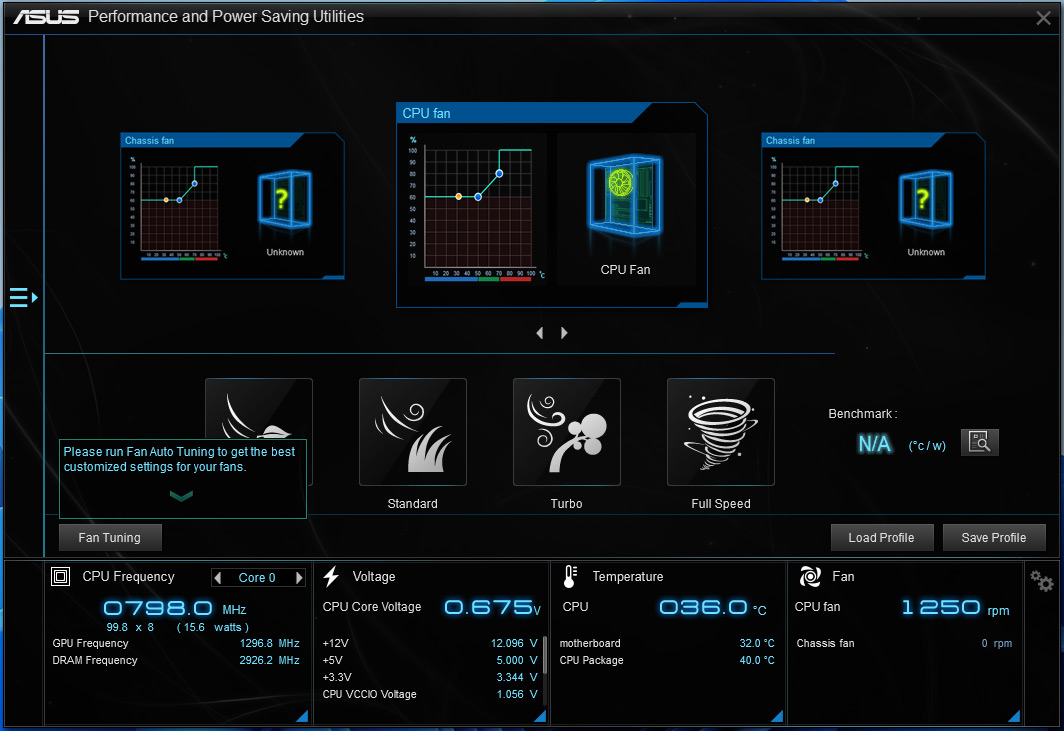Click the Standard mode label

(413, 504)
